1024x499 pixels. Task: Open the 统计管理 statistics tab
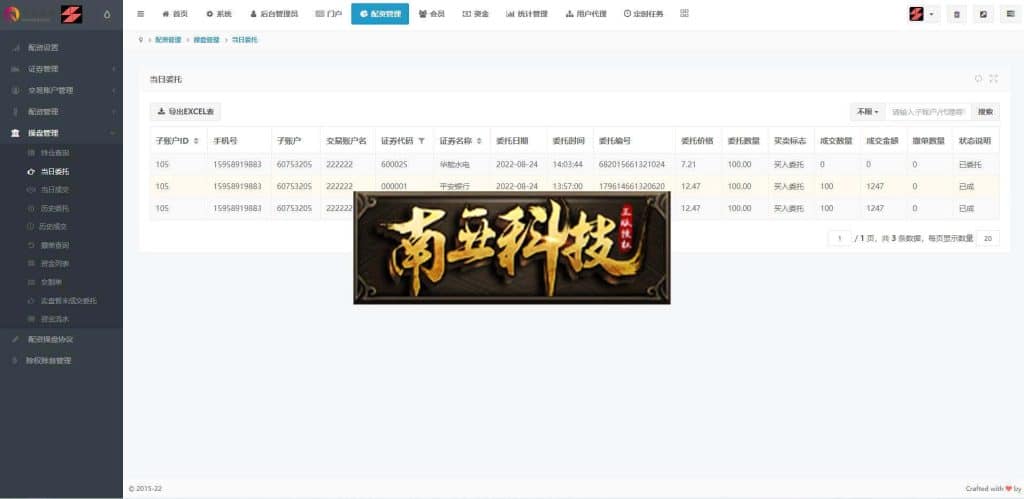pyautogui.click(x=526, y=13)
